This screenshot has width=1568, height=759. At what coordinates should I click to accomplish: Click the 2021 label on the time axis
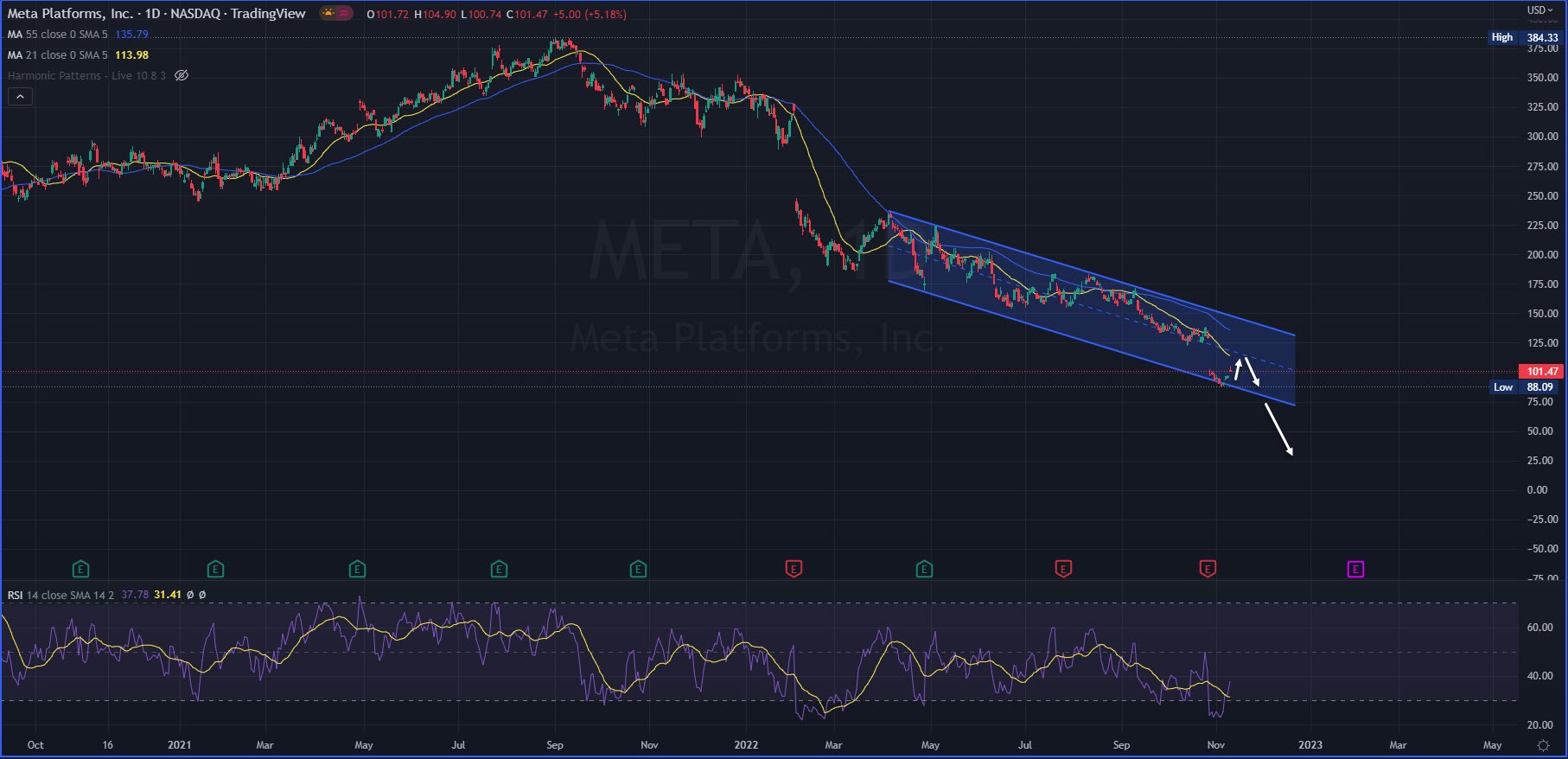click(x=179, y=745)
